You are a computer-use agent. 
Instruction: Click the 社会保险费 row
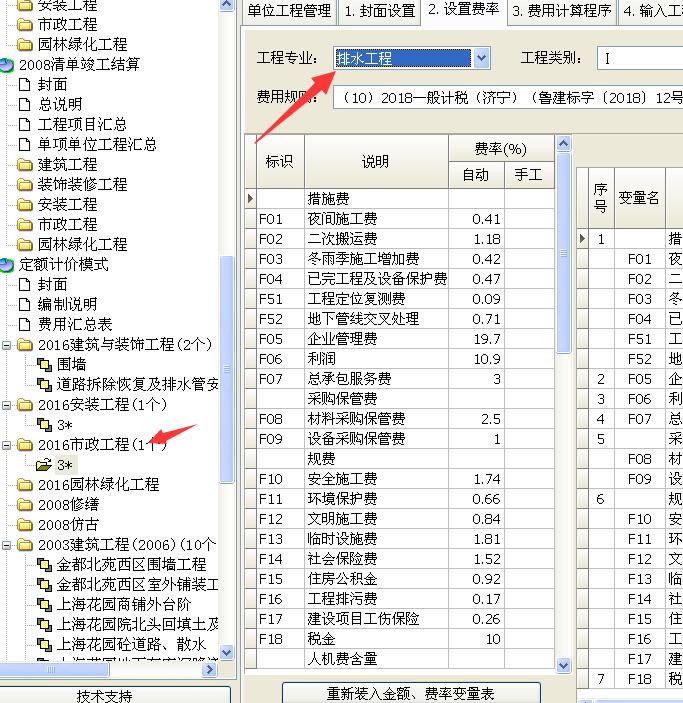[x=400, y=559]
